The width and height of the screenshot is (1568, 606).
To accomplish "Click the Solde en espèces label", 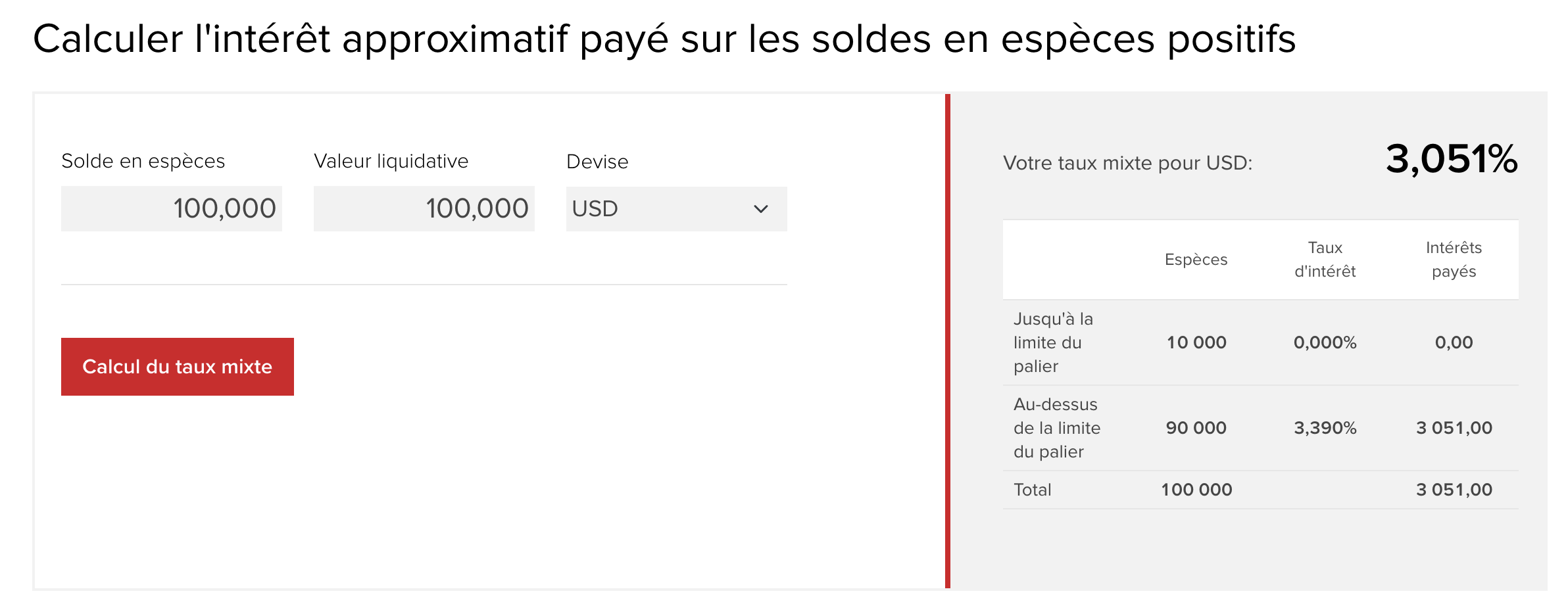I will 143,161.
